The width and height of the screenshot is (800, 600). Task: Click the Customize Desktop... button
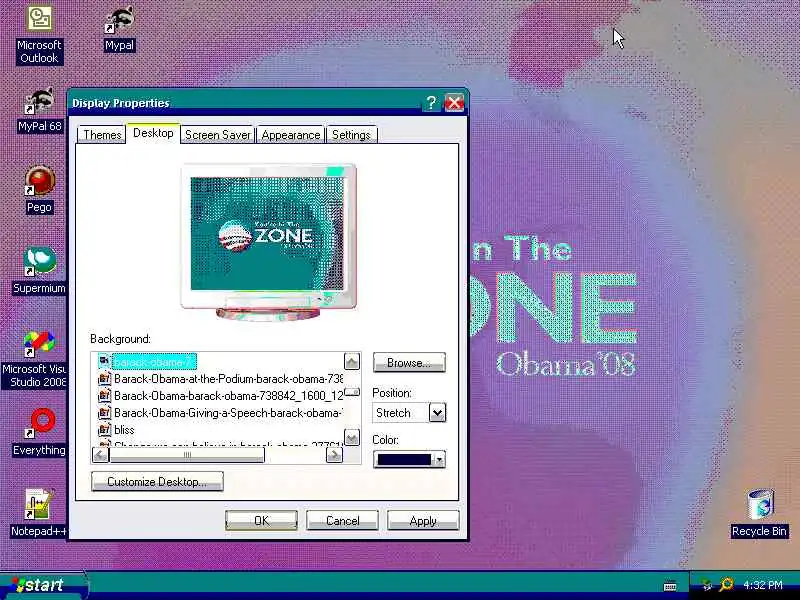[x=157, y=482]
